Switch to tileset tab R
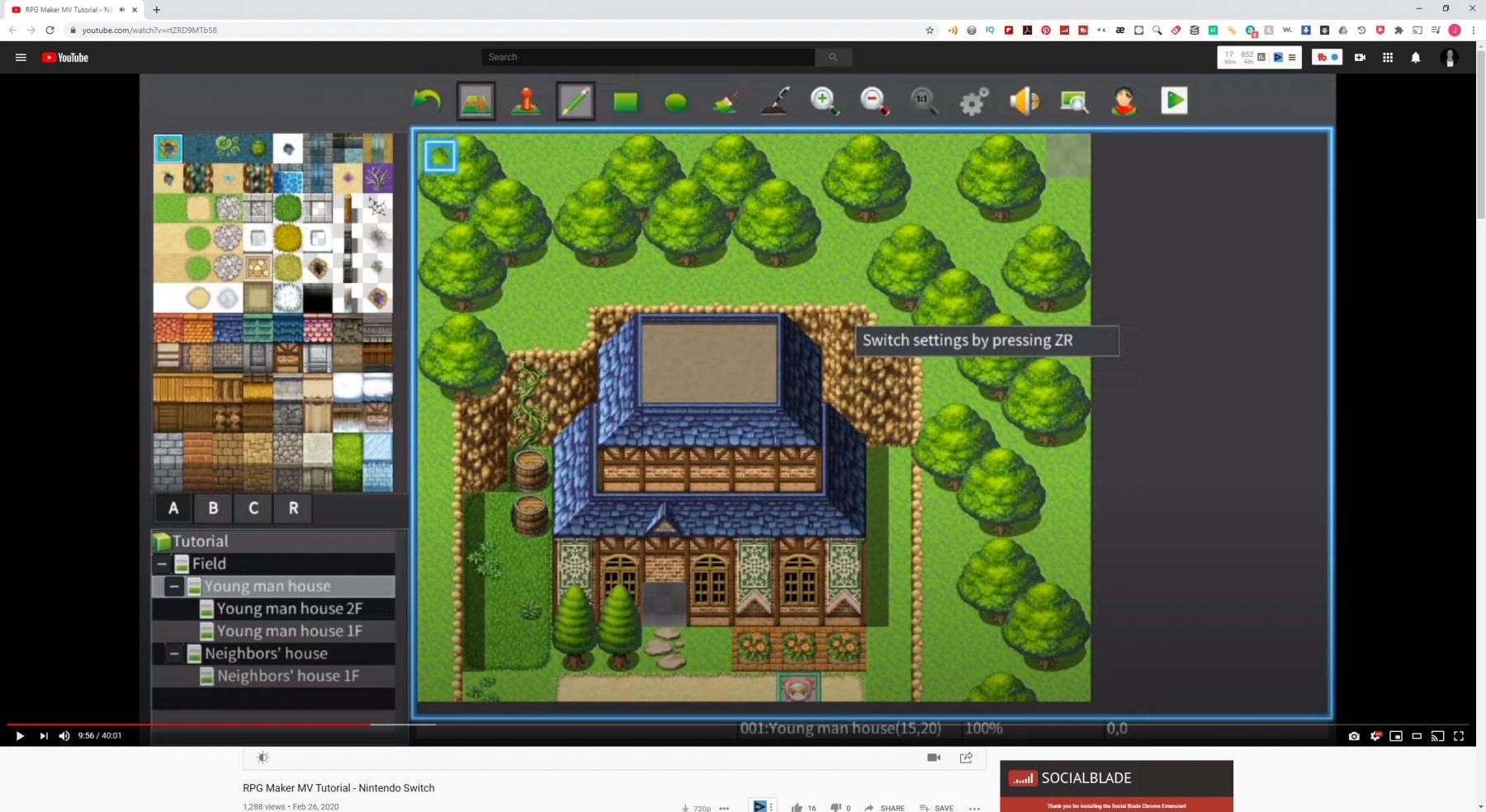The height and width of the screenshot is (812, 1486). tap(293, 508)
